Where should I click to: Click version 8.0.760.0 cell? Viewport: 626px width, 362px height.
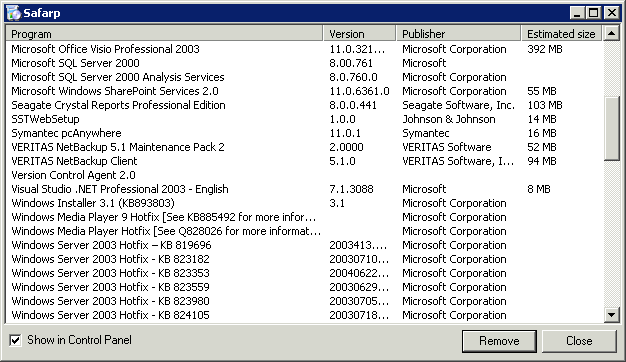click(x=353, y=77)
